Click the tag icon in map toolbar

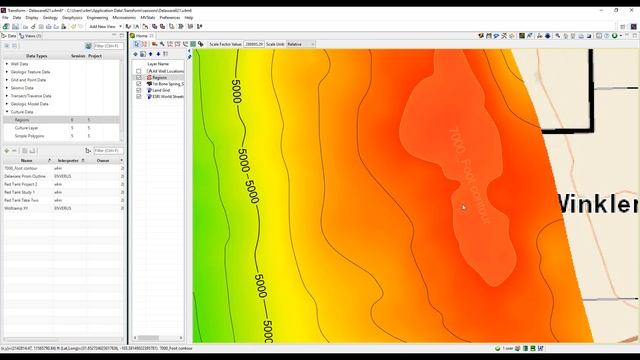pyautogui.click(x=201, y=44)
